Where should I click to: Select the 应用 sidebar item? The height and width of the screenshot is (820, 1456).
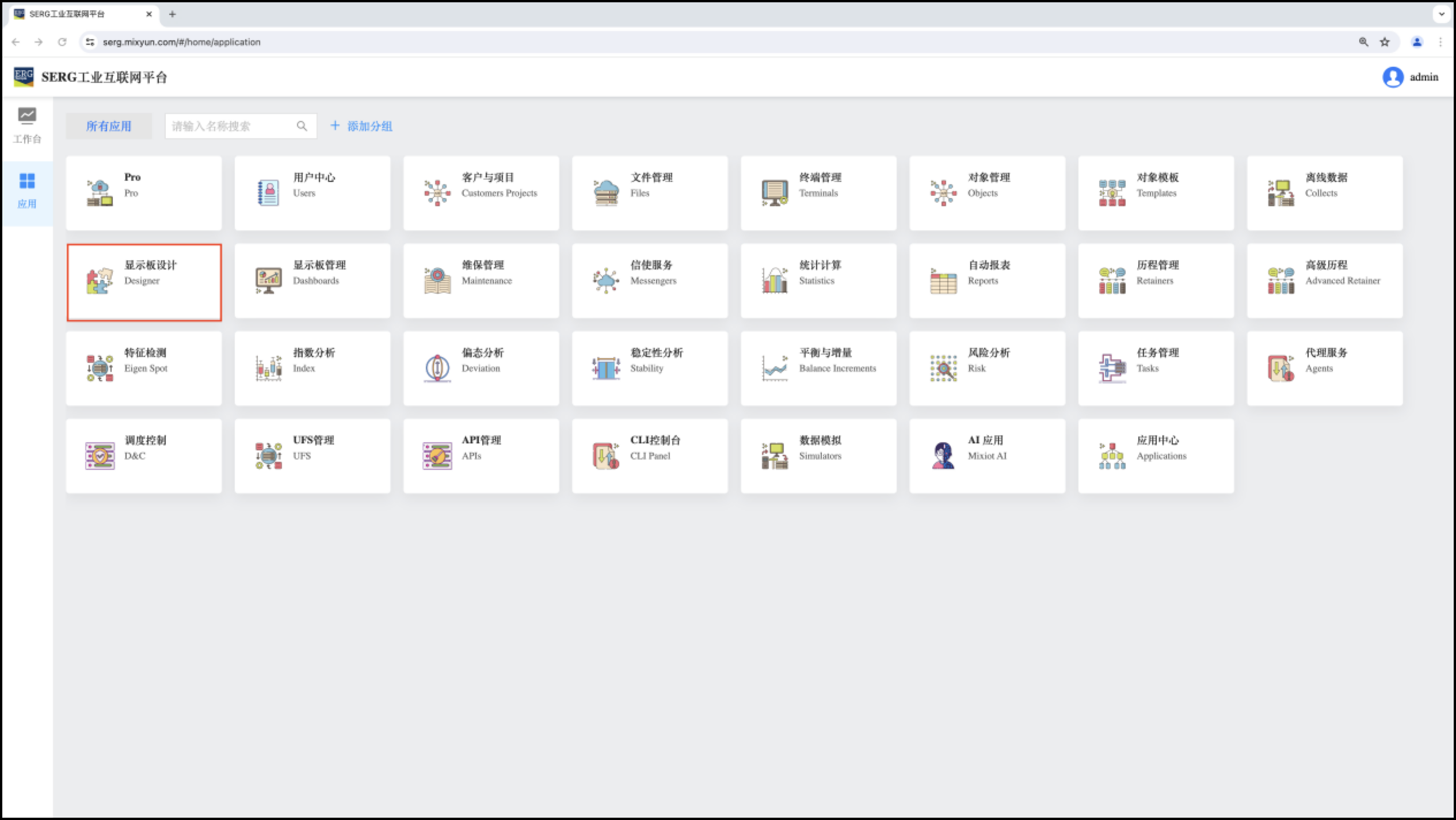point(27,191)
